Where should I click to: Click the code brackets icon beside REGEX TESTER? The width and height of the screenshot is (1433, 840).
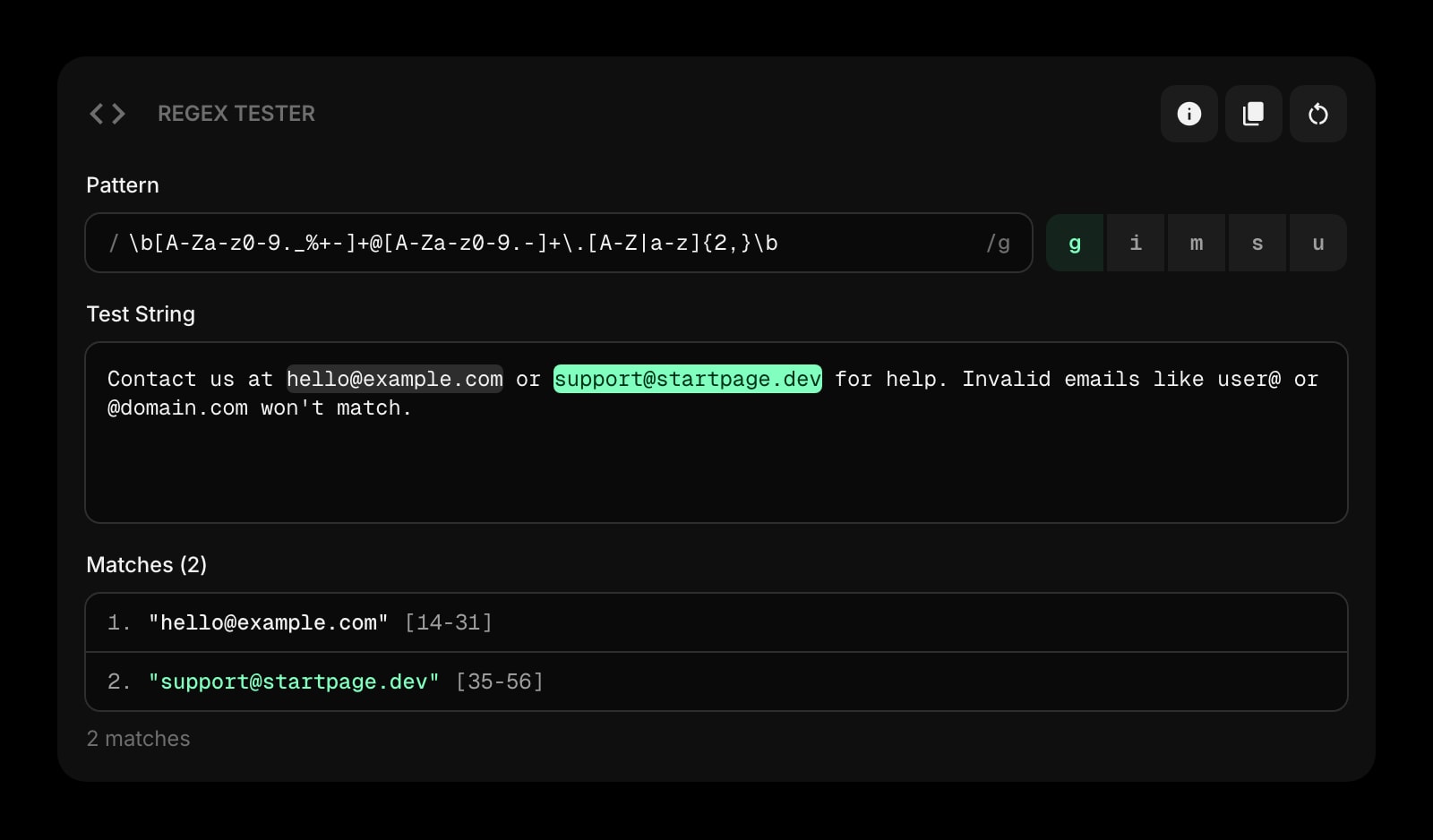pos(106,114)
